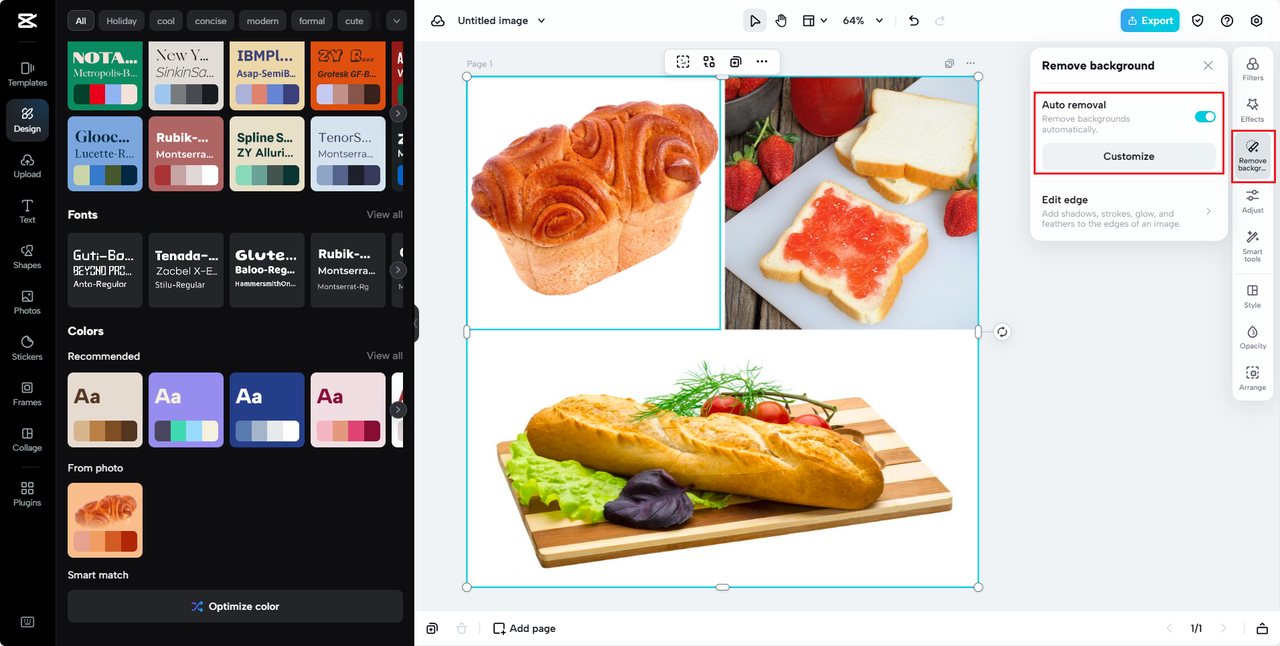Open the Frames sidebar panel
Screen dimensions: 1280x646
tap(27, 393)
